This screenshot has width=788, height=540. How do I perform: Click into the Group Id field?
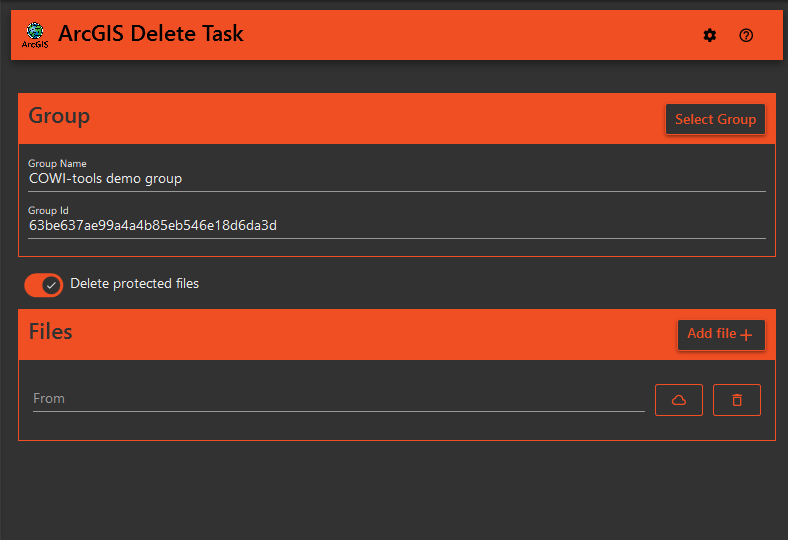click(152, 226)
